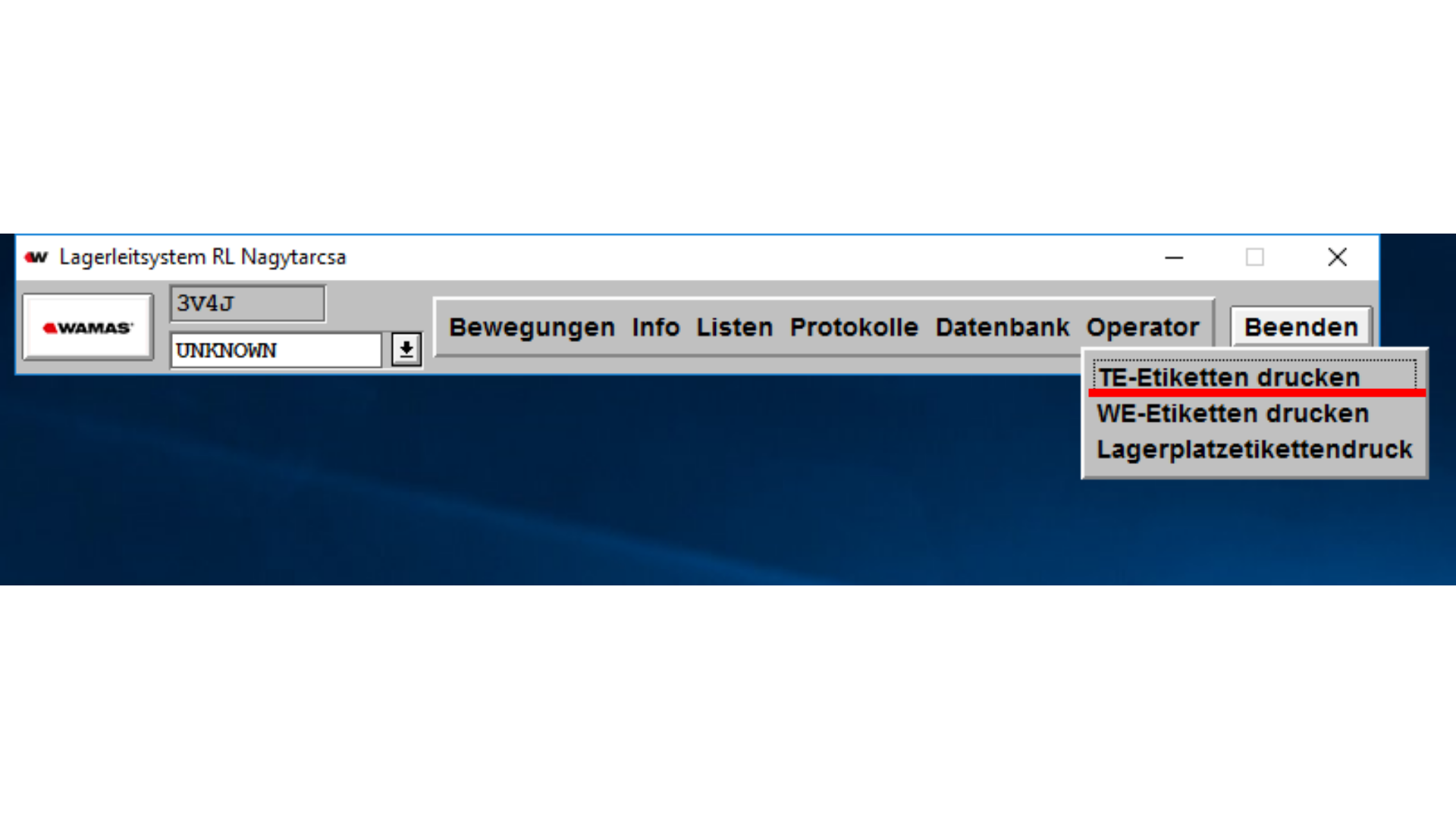Click the disabled maximize window icon
1456x819 pixels.
tap(1255, 257)
